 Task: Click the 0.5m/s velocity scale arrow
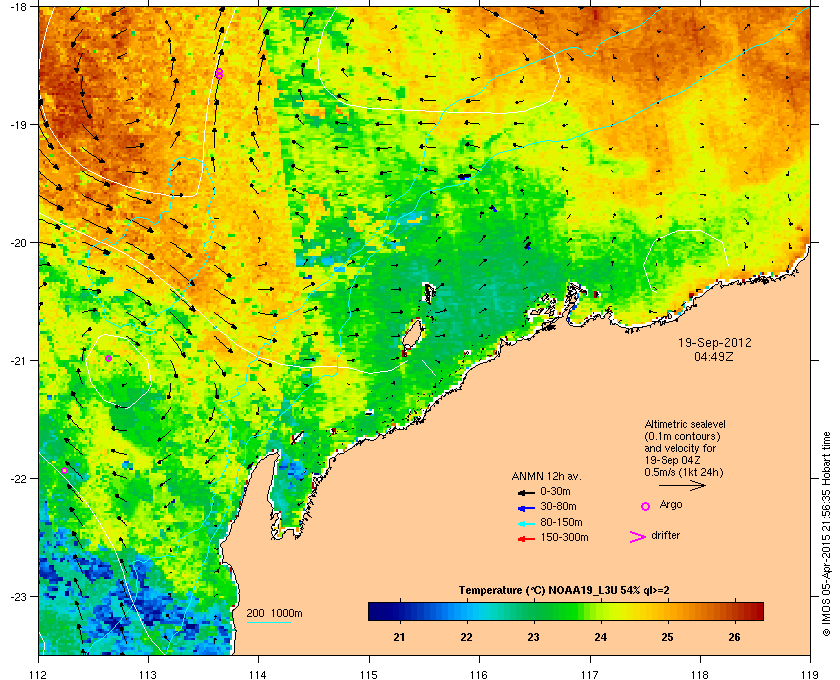coord(682,485)
